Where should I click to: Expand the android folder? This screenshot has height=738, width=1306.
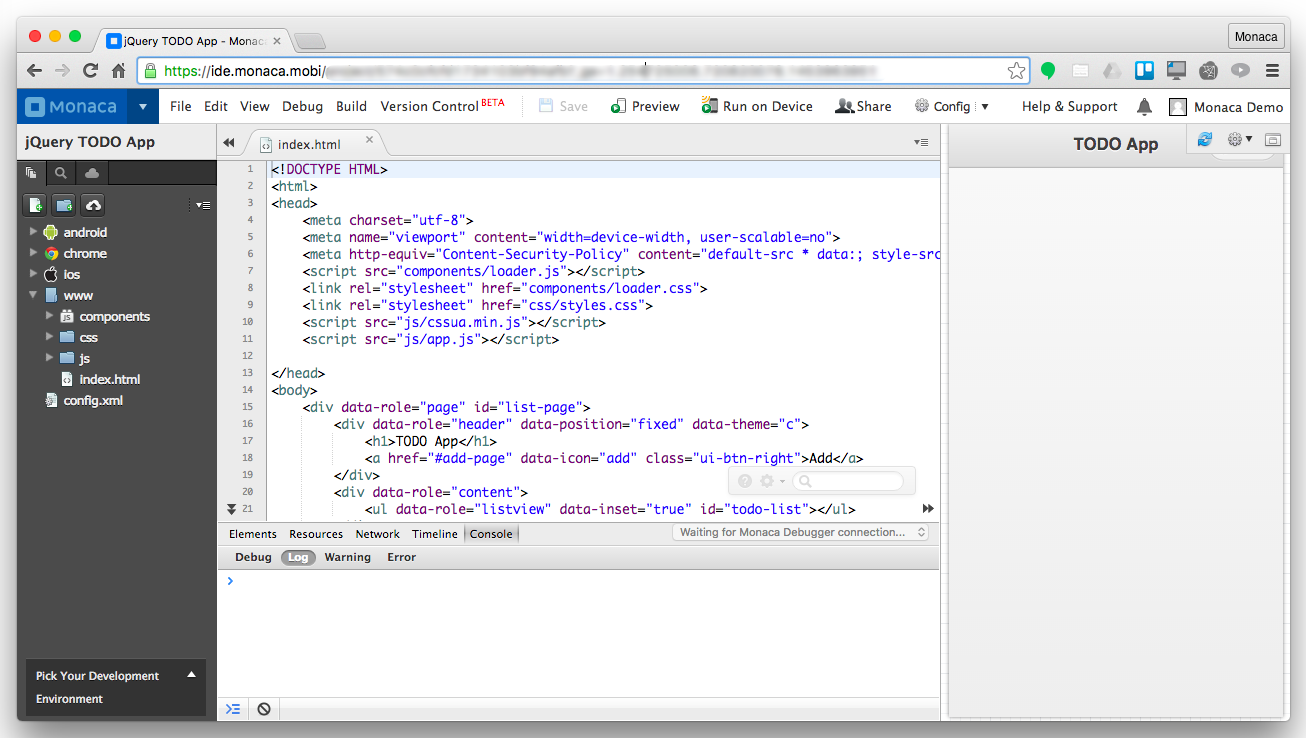[33, 232]
